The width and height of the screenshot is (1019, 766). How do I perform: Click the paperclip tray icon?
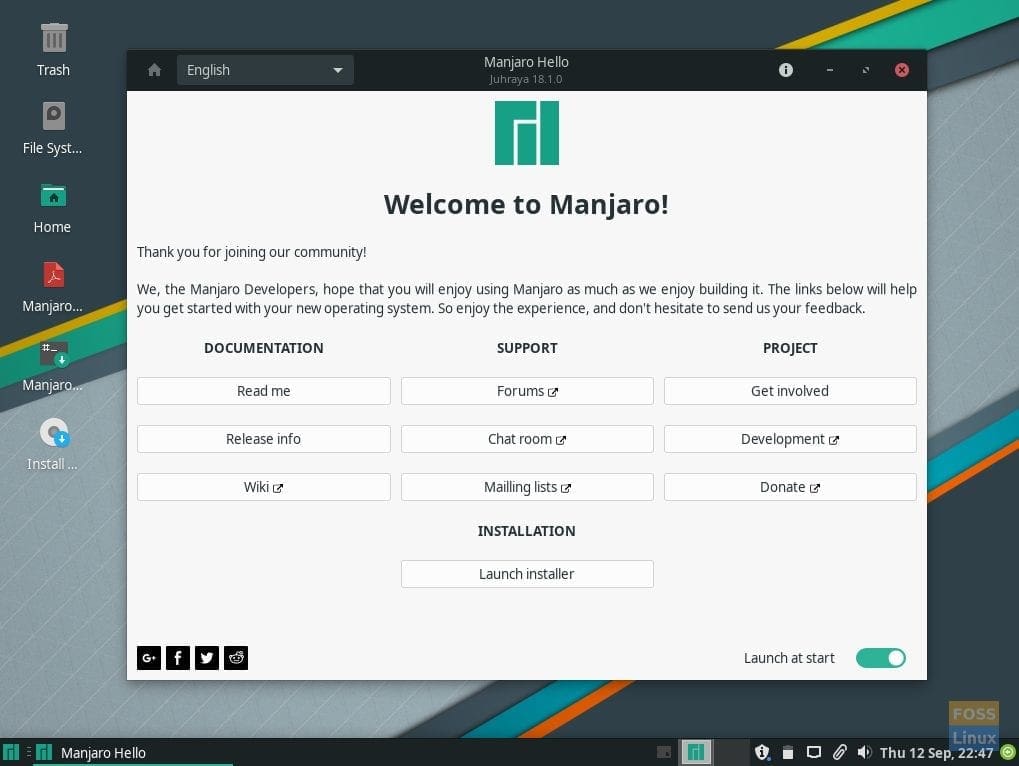coord(840,752)
